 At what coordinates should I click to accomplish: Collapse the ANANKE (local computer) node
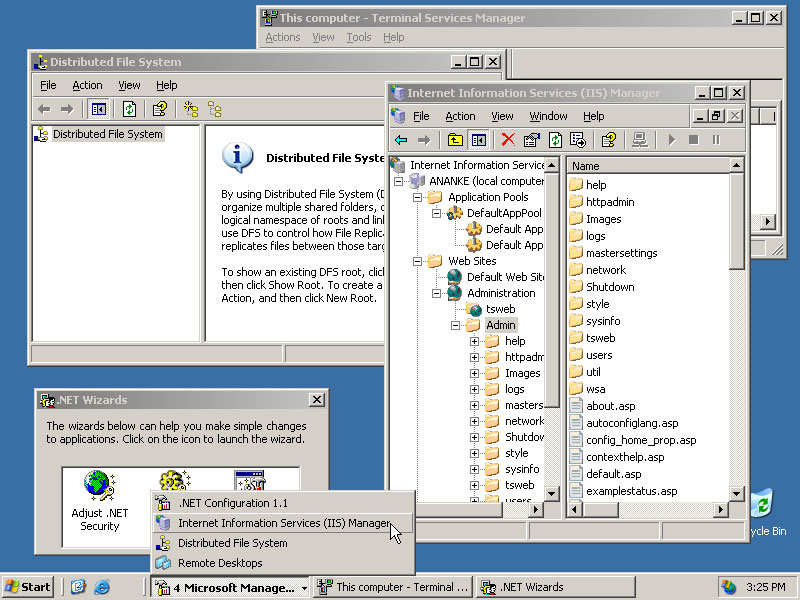pos(398,181)
